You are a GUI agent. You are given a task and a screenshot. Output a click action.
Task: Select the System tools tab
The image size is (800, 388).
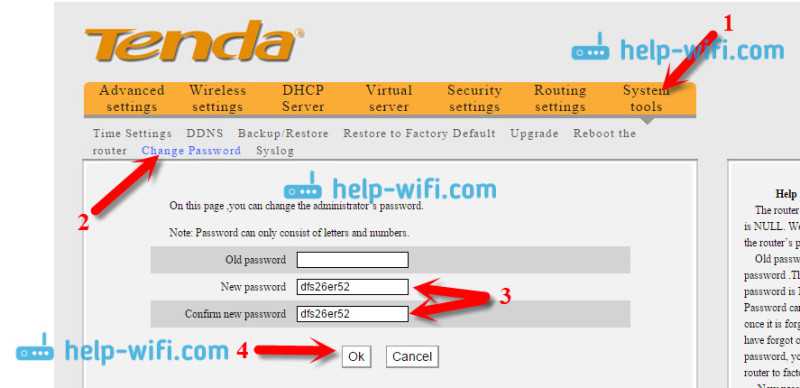pos(646,99)
